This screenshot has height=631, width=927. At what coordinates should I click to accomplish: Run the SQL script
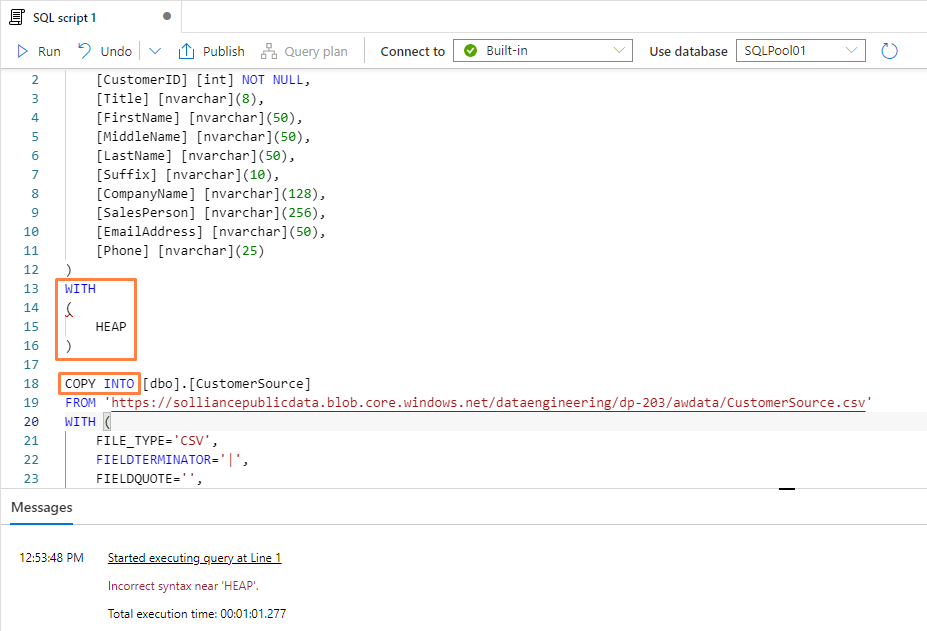tap(39, 51)
